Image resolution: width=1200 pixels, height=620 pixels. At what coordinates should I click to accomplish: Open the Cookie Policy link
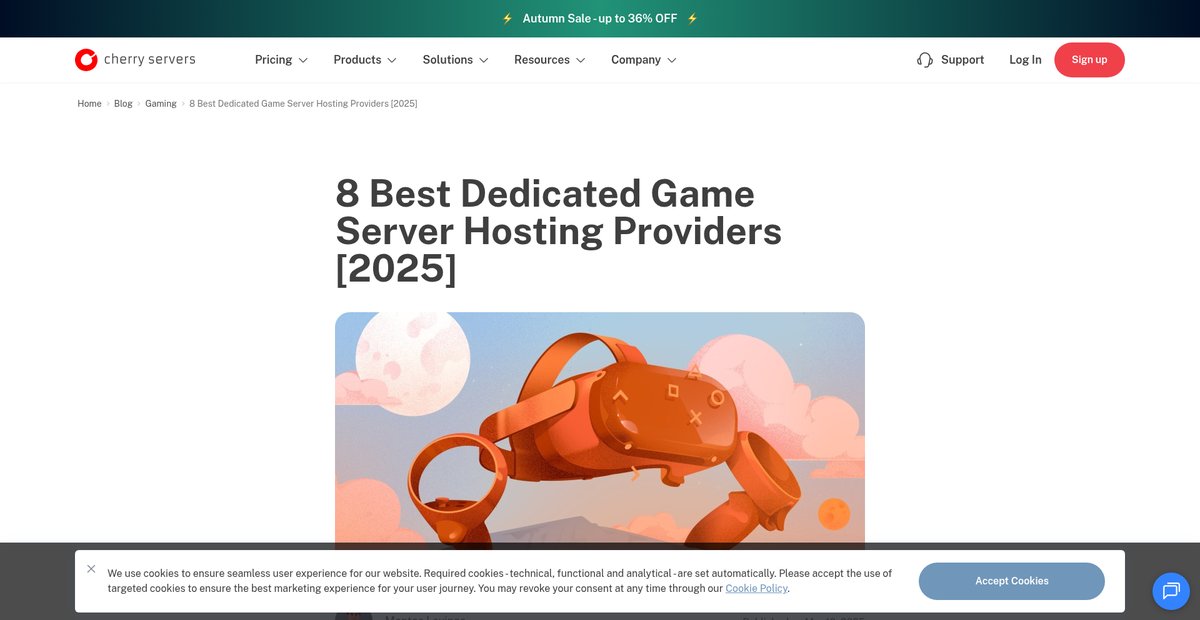point(756,589)
